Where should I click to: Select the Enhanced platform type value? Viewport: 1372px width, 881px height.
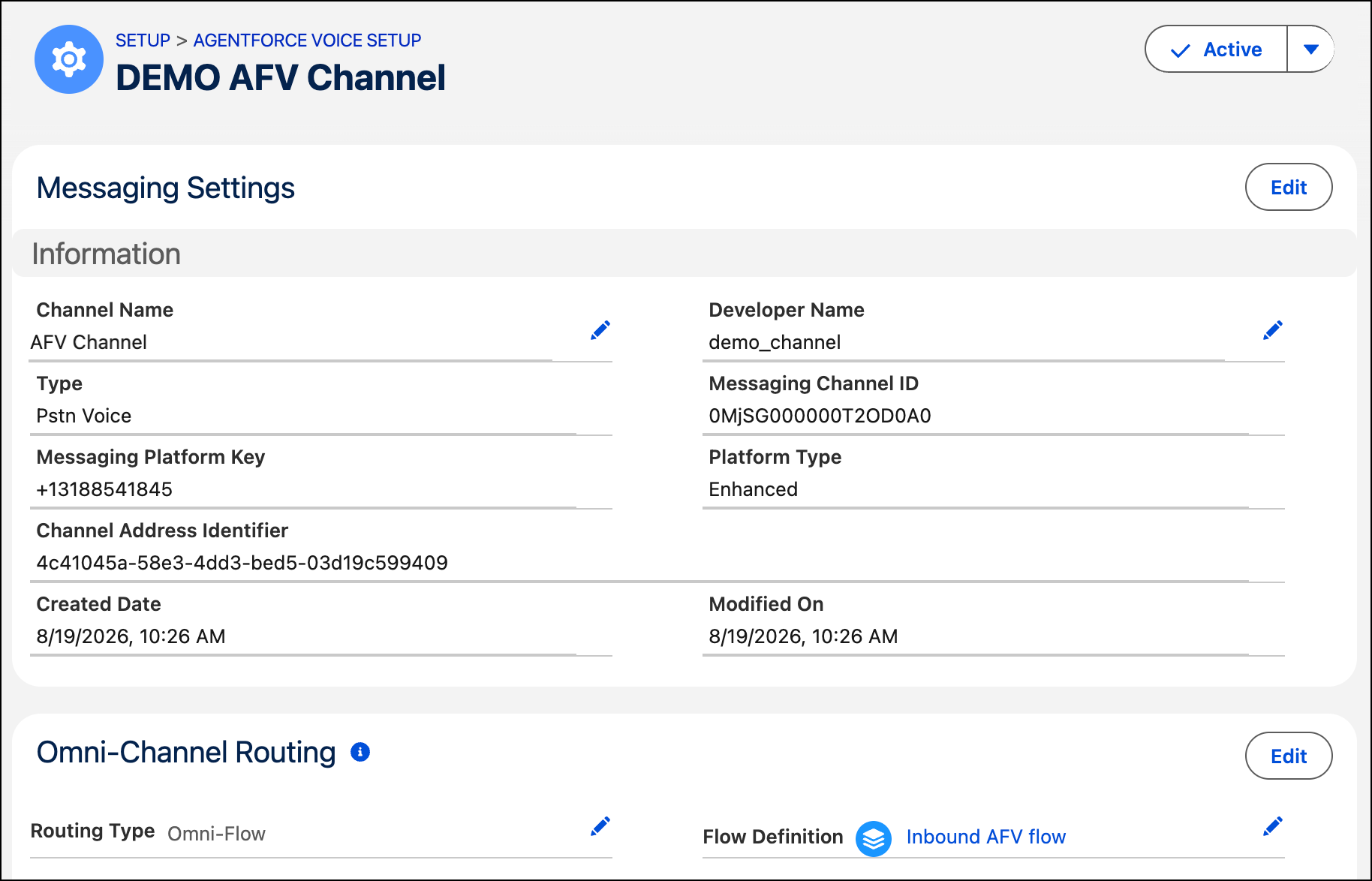click(x=754, y=489)
